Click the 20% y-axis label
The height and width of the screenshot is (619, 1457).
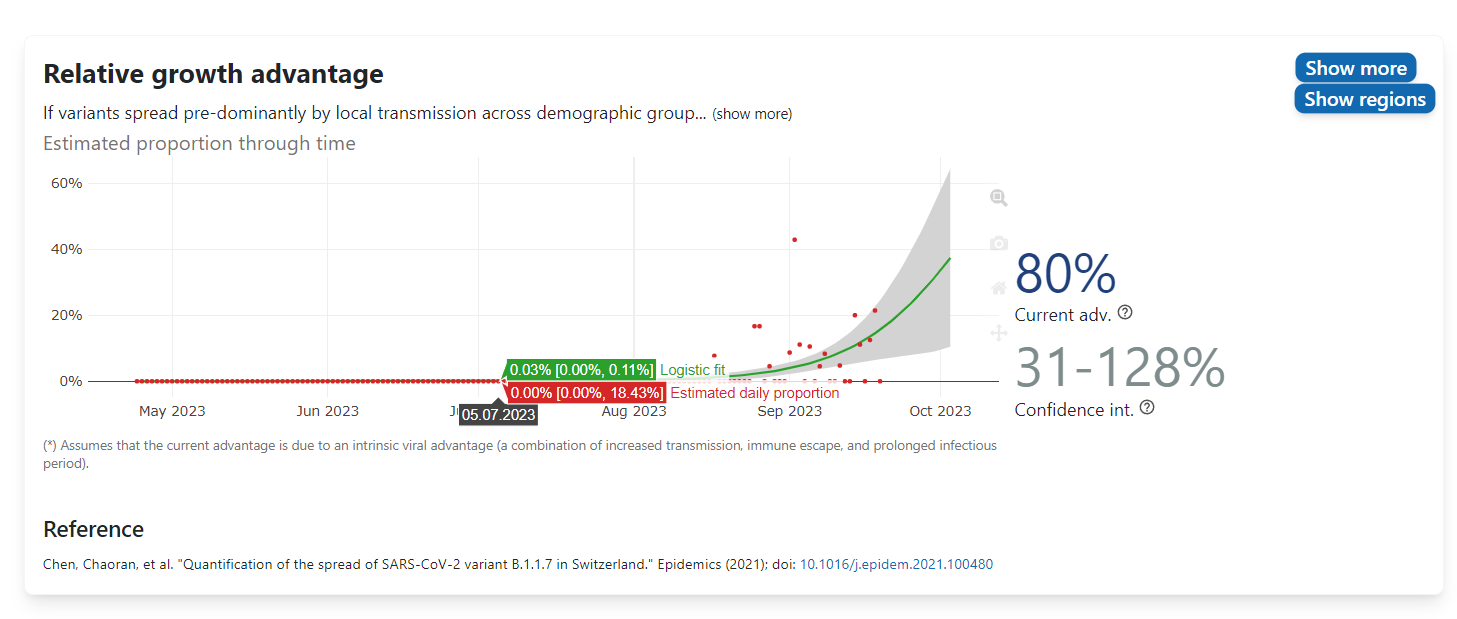point(66,315)
